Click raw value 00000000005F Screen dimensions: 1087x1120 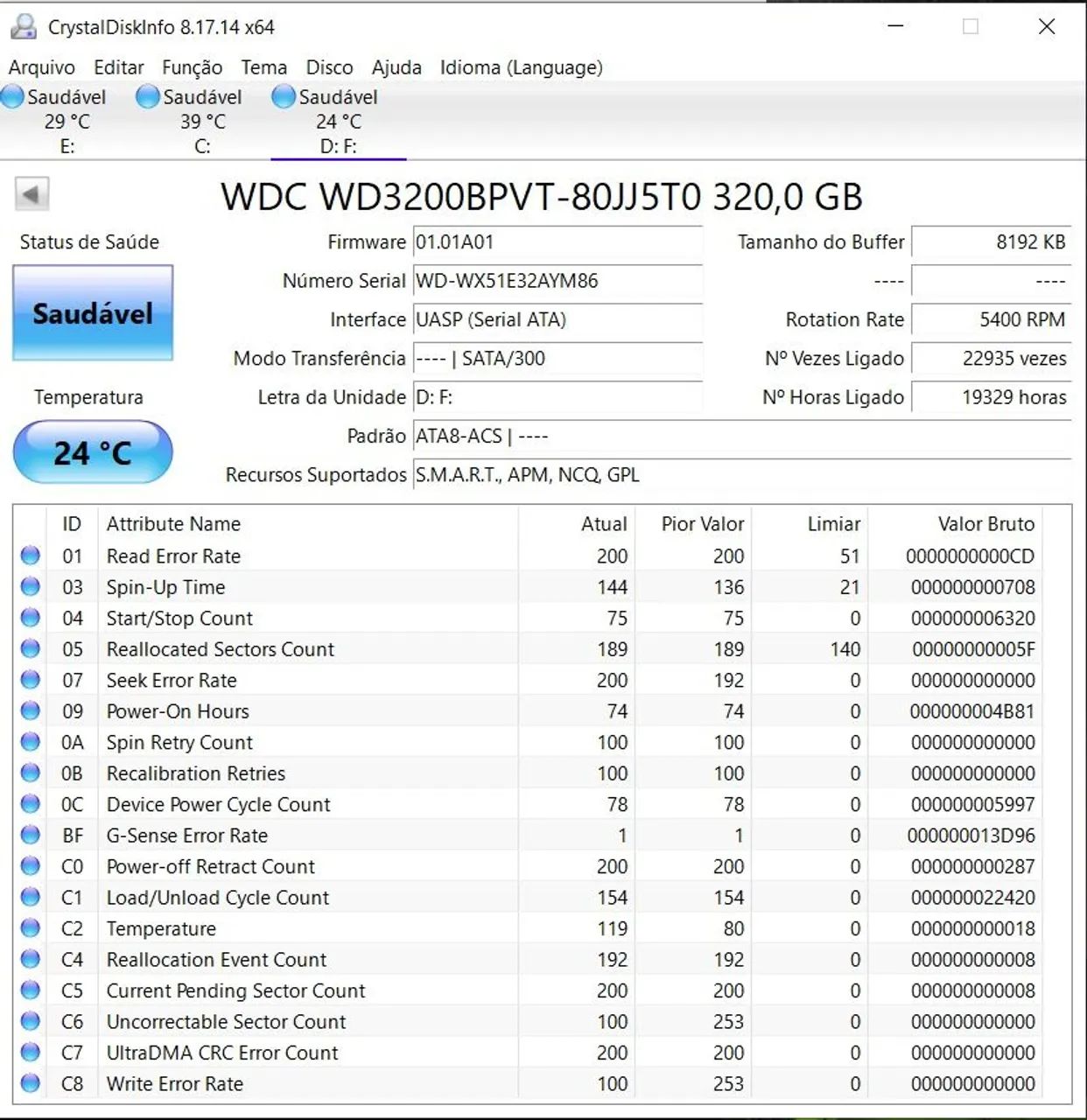tap(973, 649)
